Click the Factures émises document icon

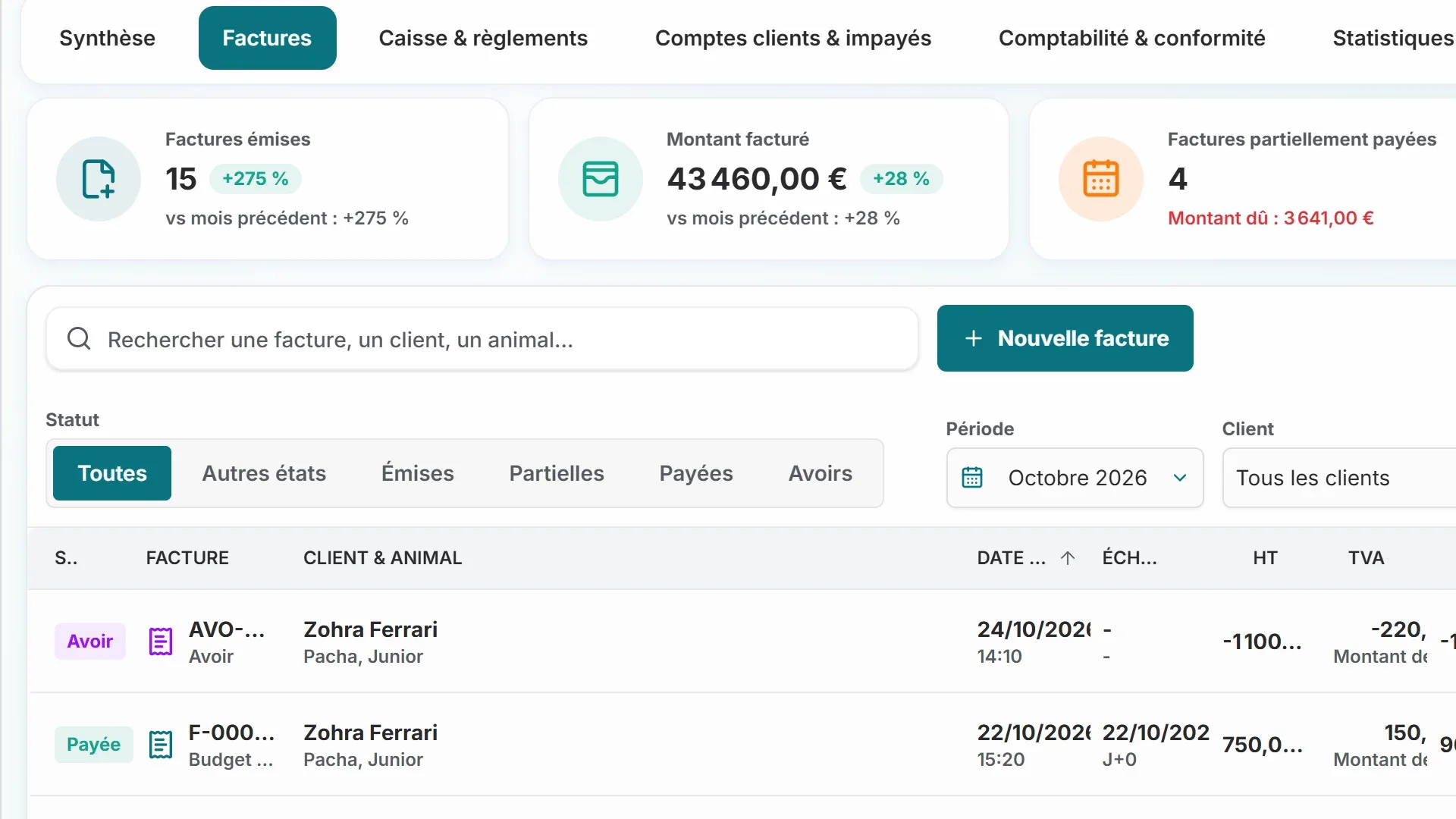99,179
